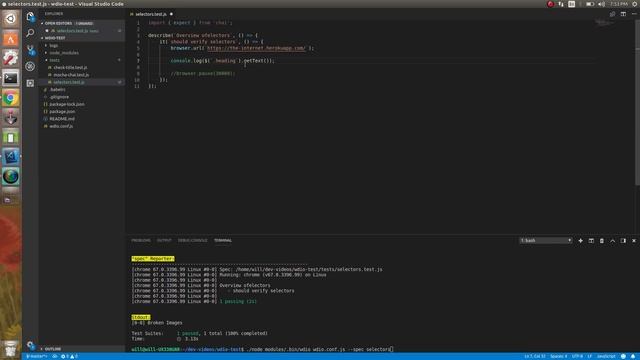Maximize the panel with up chevron

(x=613, y=241)
